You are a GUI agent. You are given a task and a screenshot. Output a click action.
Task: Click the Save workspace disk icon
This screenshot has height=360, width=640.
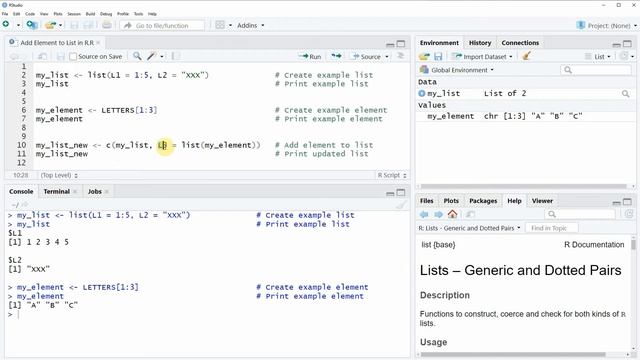[438, 56]
